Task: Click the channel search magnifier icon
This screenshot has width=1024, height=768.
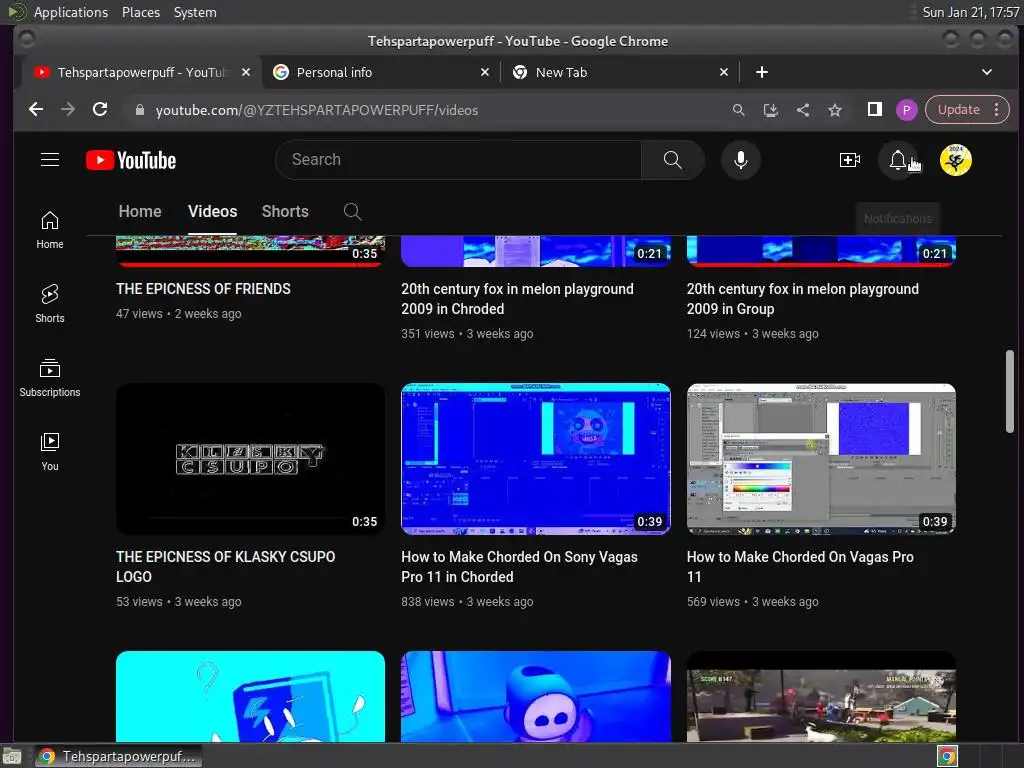Action: tap(352, 212)
